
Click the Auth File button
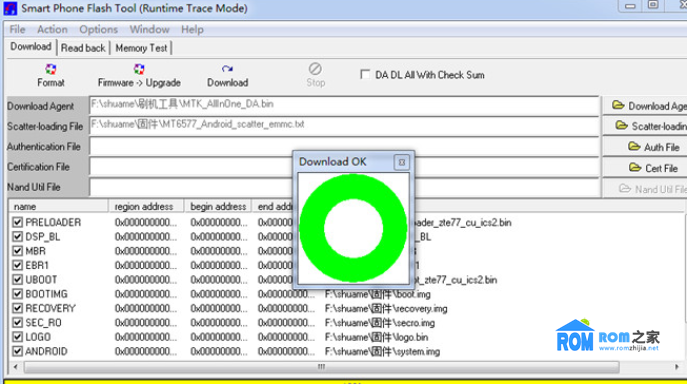click(x=645, y=147)
